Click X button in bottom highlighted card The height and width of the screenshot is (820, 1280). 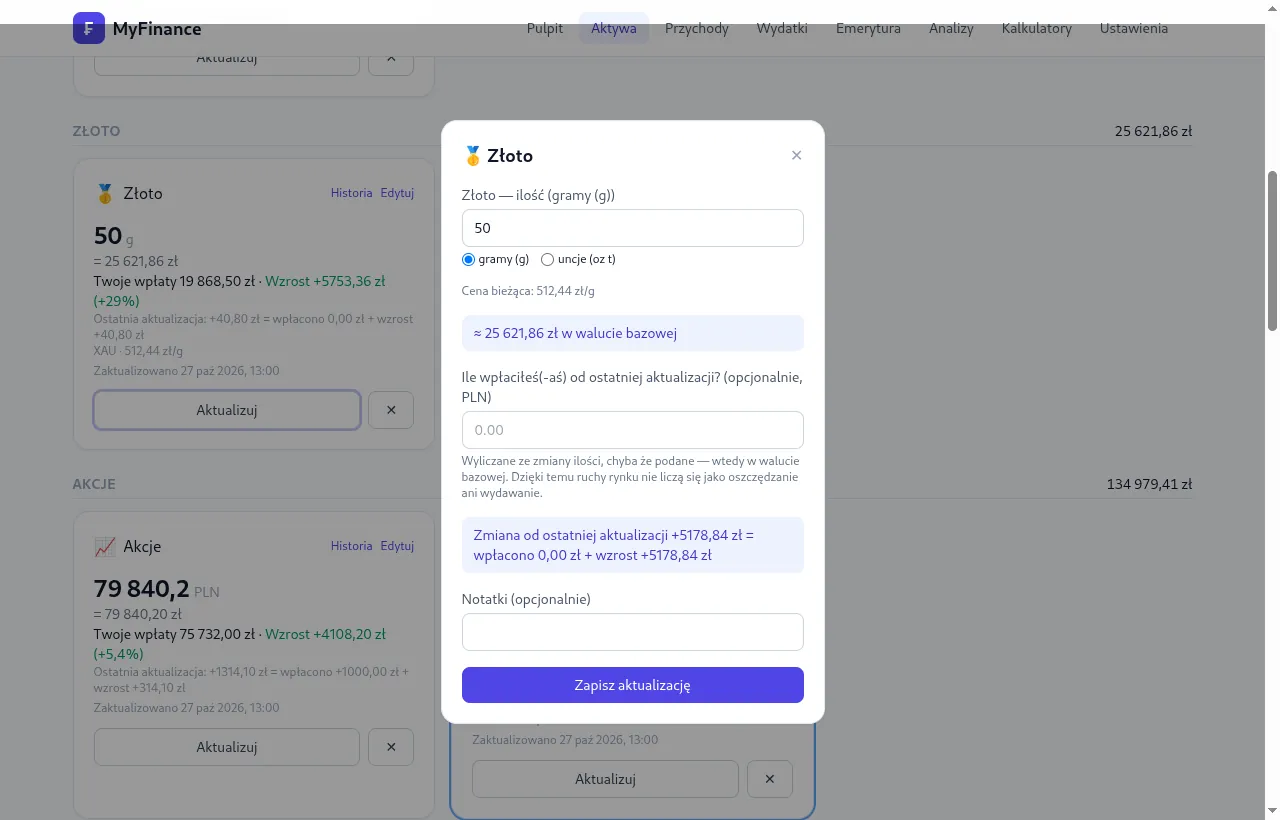pyautogui.click(x=770, y=779)
